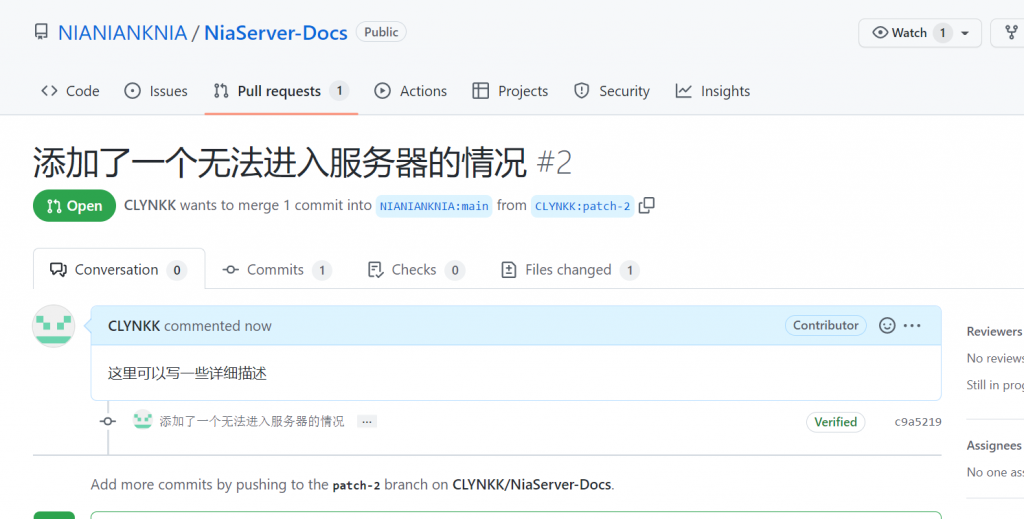Click the Pull requests counter badge

pos(339,91)
